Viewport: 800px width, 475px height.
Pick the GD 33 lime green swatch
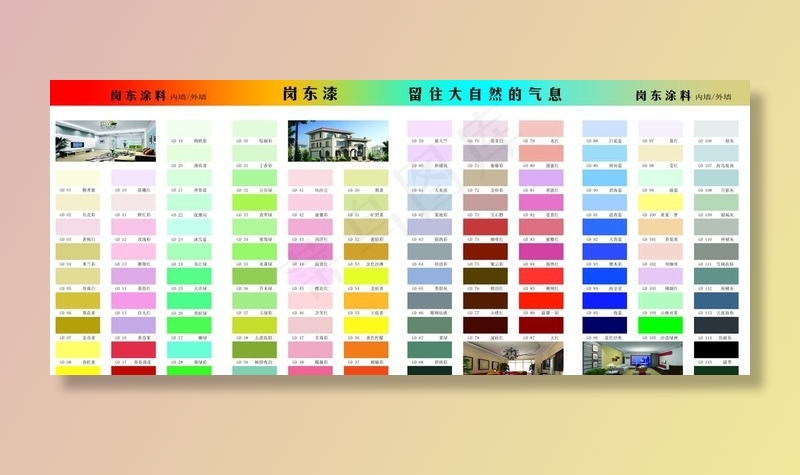[x=255, y=202]
